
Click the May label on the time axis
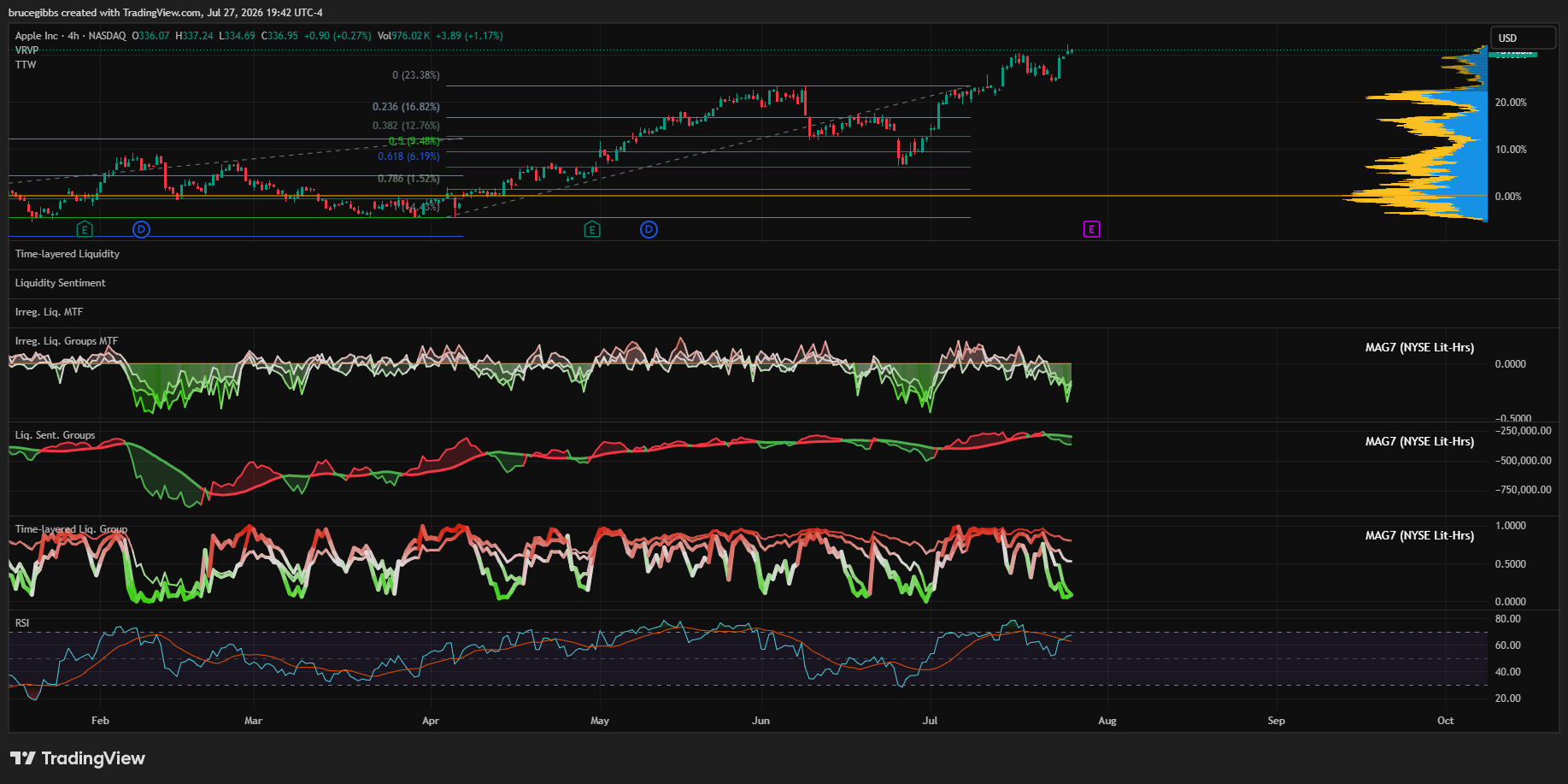[600, 721]
